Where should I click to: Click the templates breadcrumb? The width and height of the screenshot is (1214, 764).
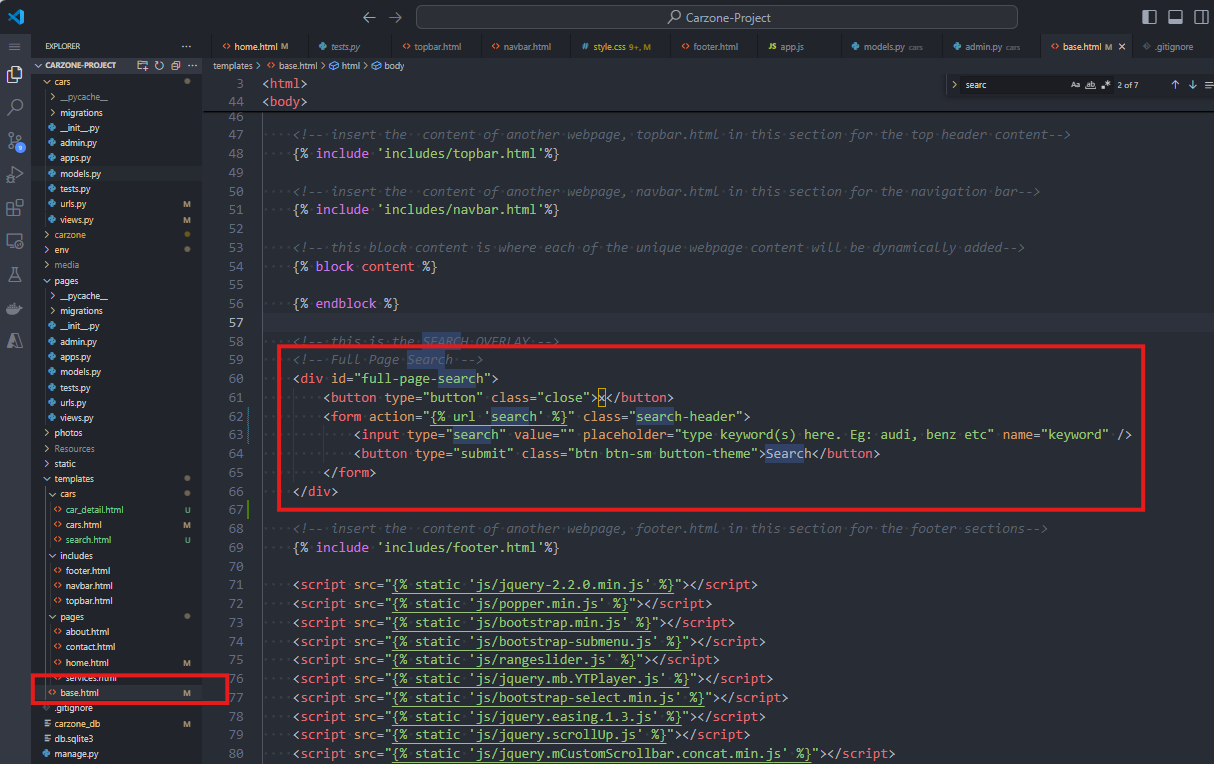(x=233, y=66)
